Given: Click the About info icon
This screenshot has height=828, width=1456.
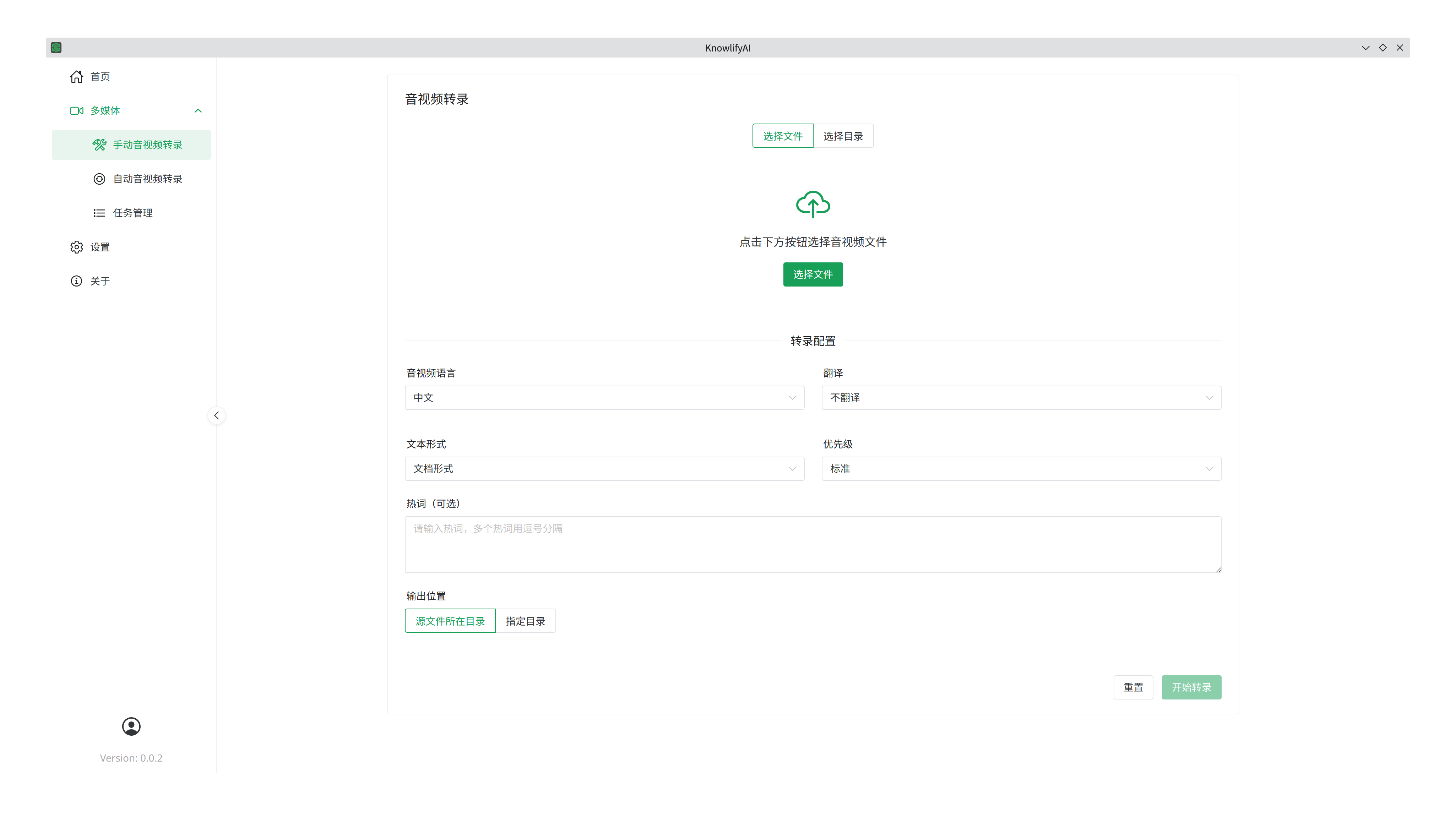Looking at the screenshot, I should click(x=76, y=282).
